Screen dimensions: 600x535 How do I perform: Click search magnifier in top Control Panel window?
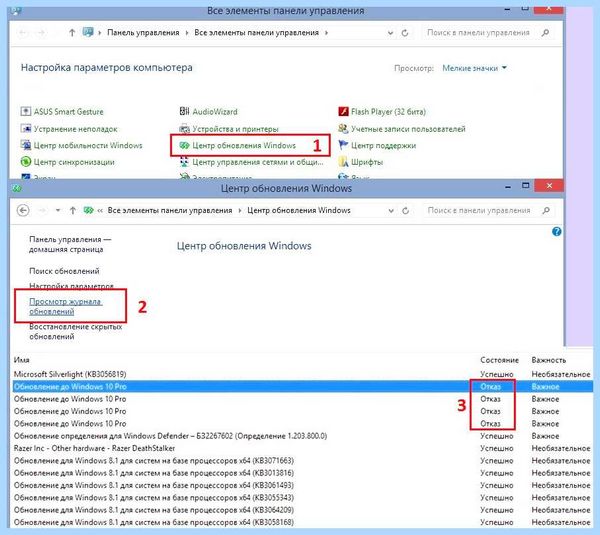[546, 33]
